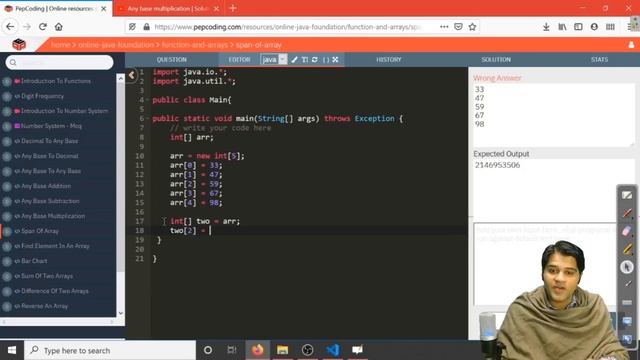Expand the editor to fullscreen
Image resolution: width=640 pixels, height=360 pixels.
coord(336,60)
